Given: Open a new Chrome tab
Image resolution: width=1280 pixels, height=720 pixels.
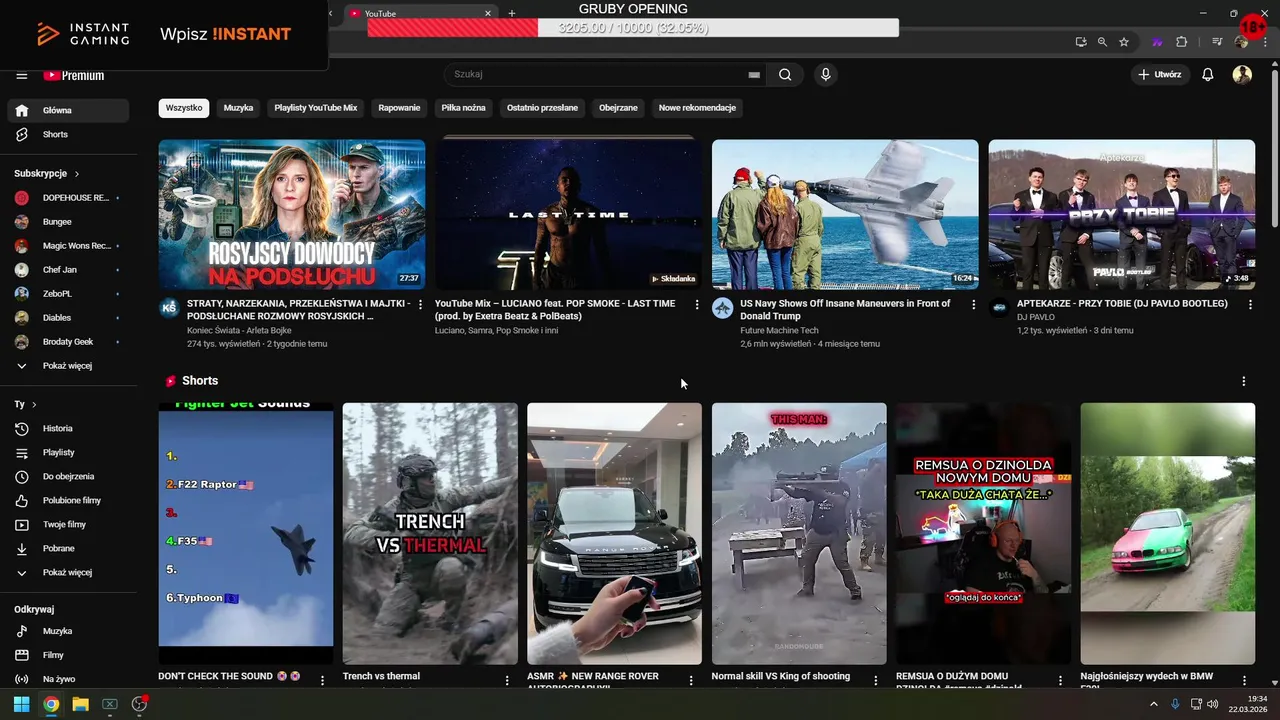Looking at the screenshot, I should (x=512, y=13).
